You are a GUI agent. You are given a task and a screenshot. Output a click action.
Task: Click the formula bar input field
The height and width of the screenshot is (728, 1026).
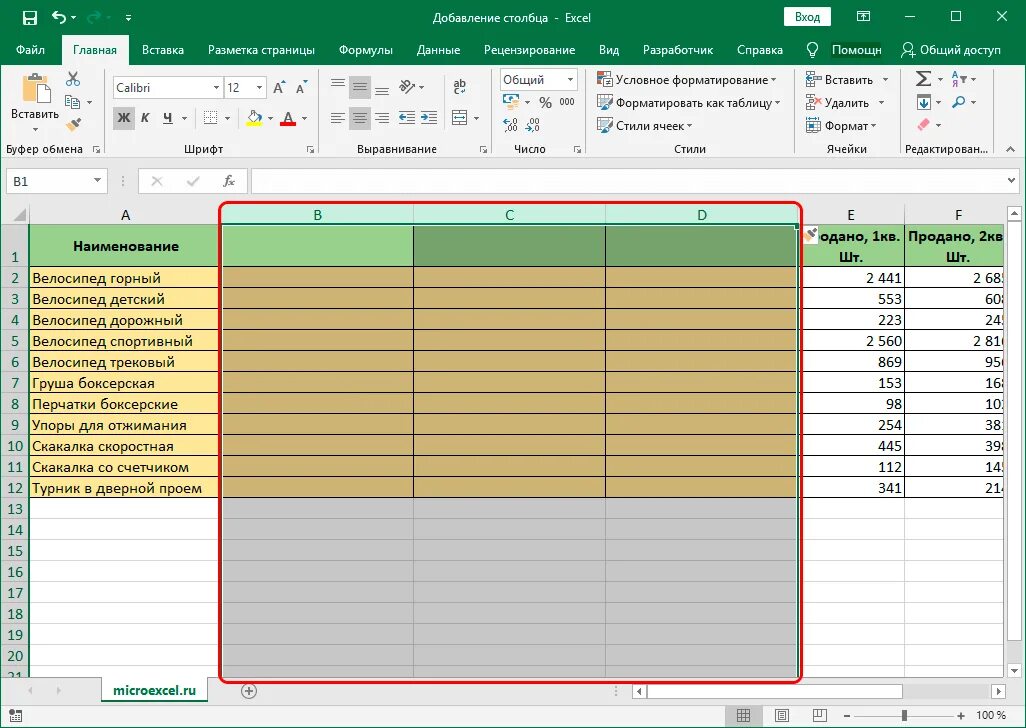(627, 181)
